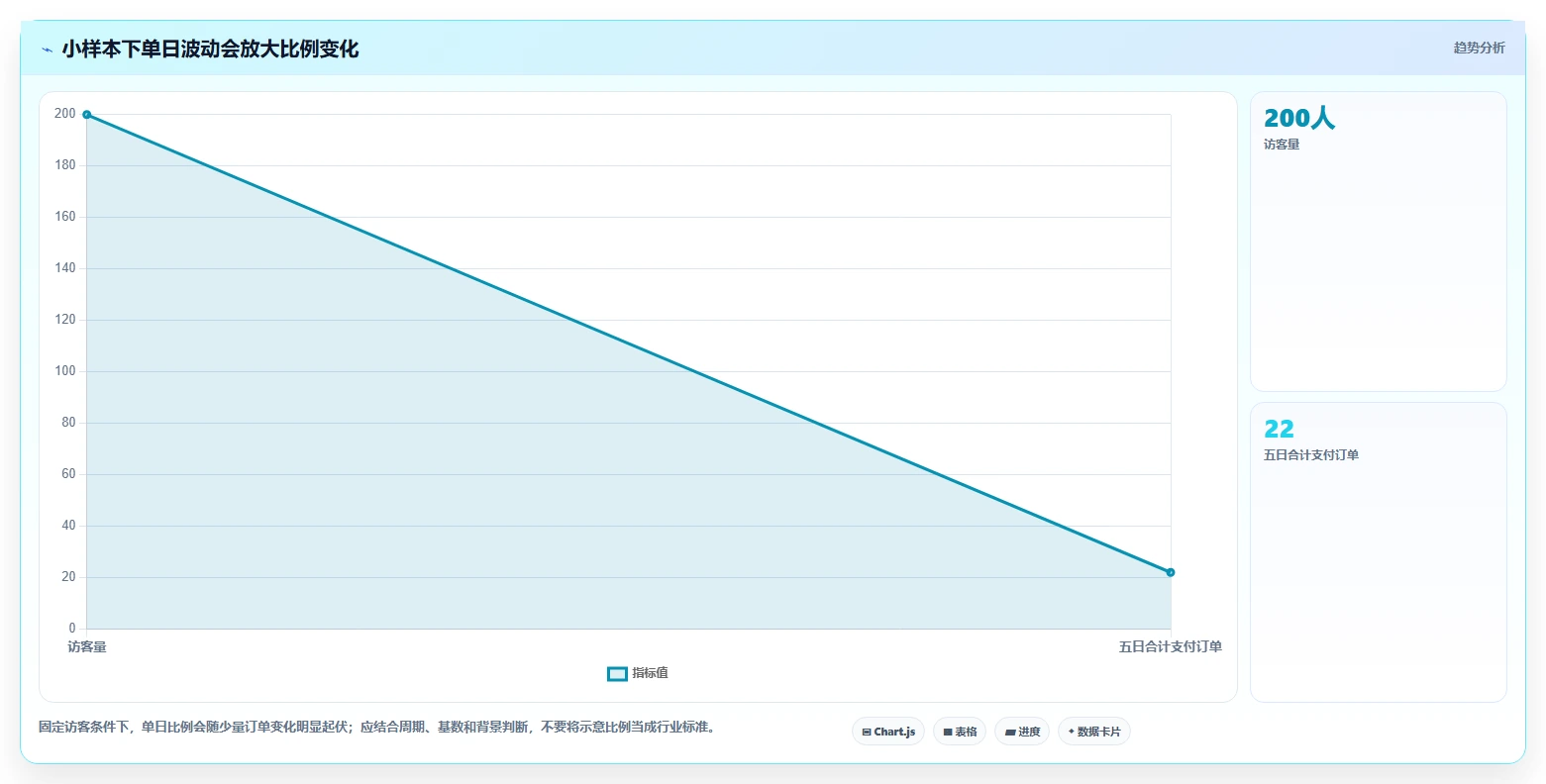Click the y-axis value 200
This screenshot has height=784, width=1546.
pyautogui.click(x=65, y=114)
